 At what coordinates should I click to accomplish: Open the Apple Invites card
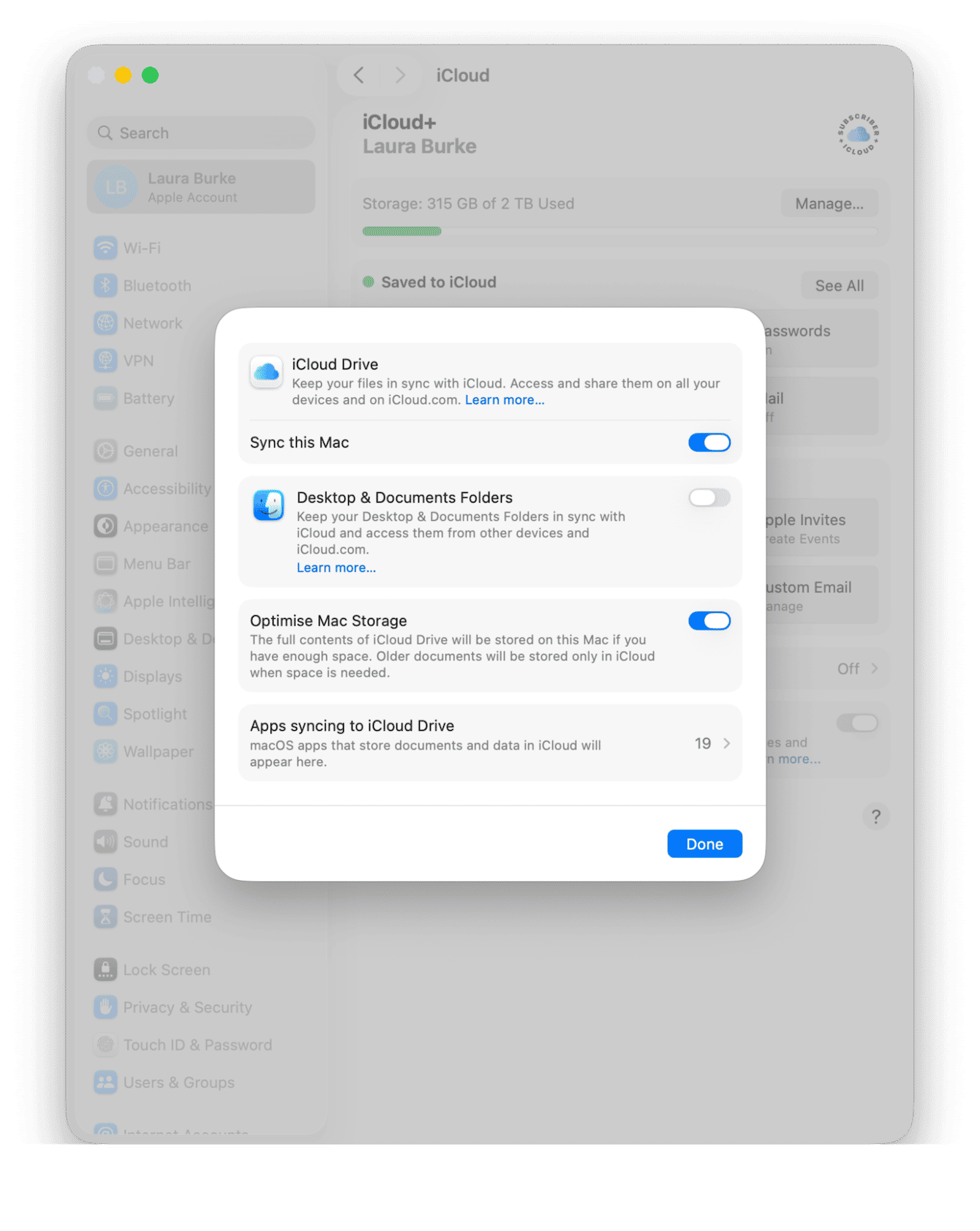click(x=821, y=528)
